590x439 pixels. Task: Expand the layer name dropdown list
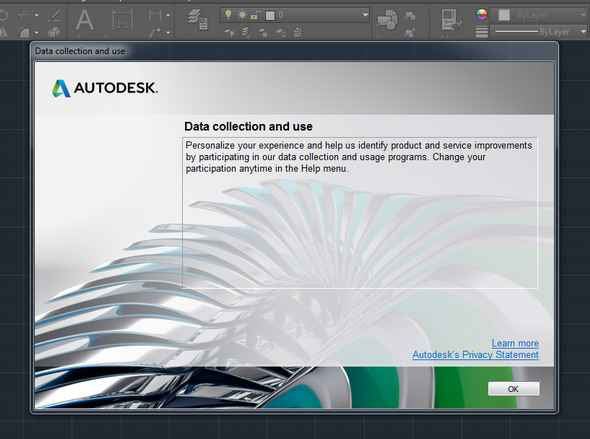365,15
